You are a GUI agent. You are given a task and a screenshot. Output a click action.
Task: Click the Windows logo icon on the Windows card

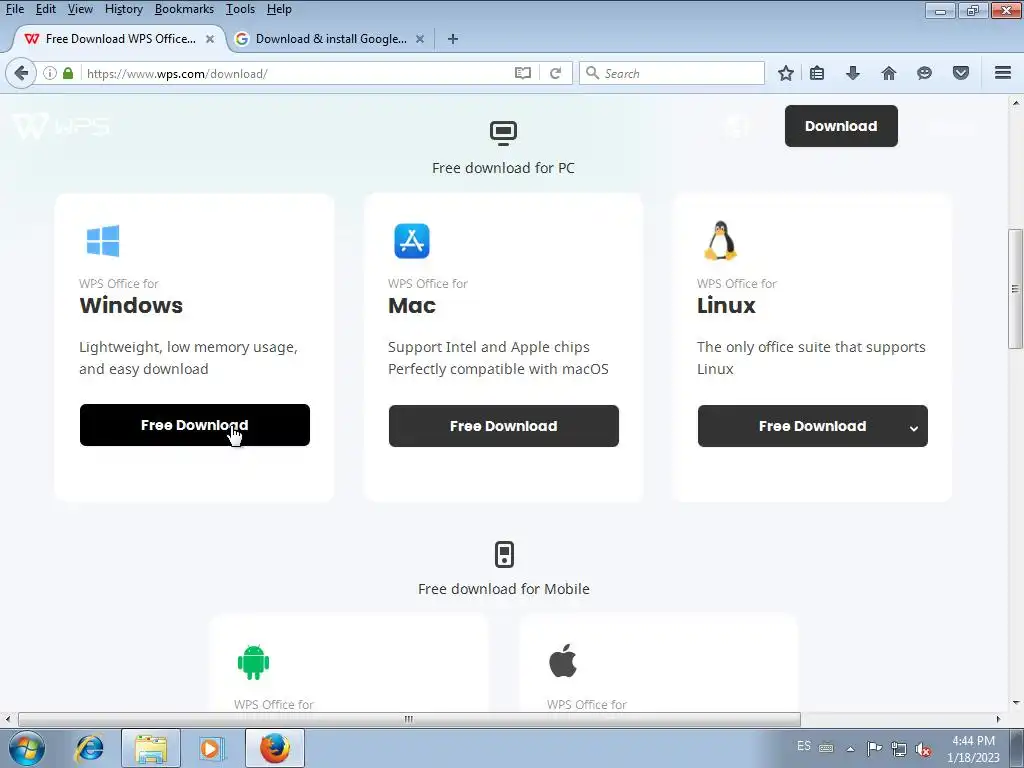coord(103,241)
